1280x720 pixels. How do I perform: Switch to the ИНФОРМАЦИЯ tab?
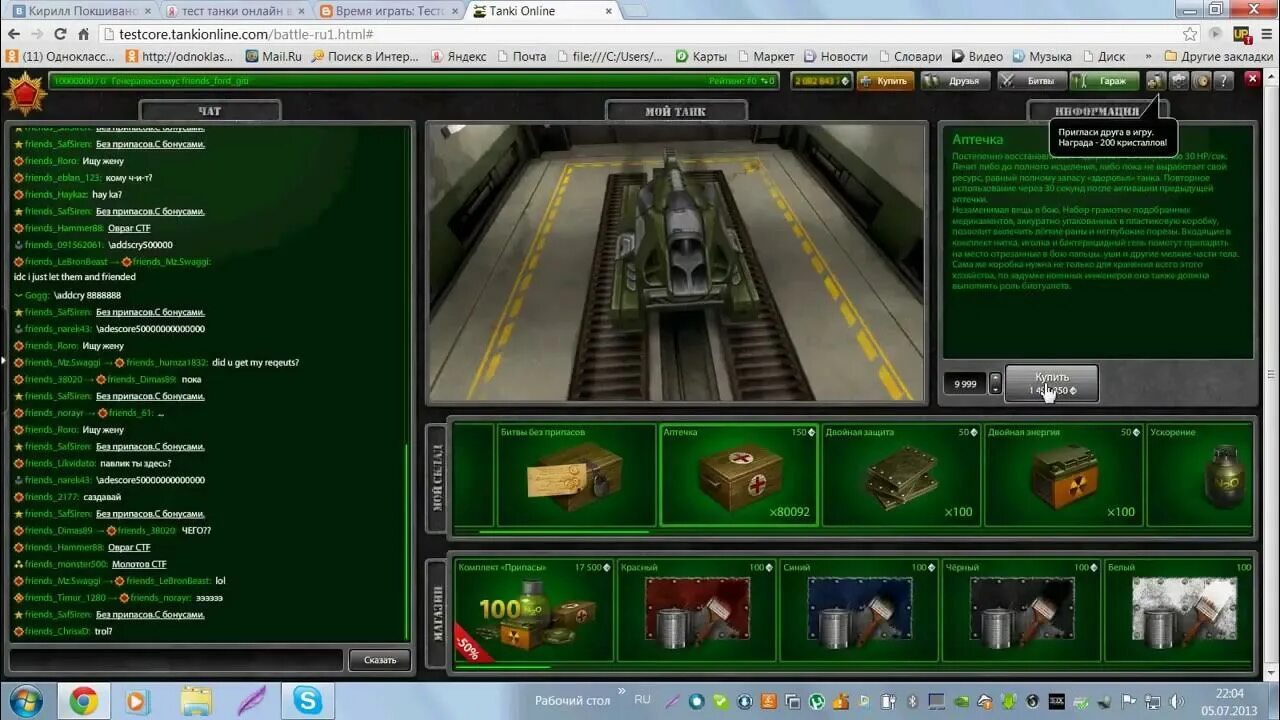(x=1097, y=111)
